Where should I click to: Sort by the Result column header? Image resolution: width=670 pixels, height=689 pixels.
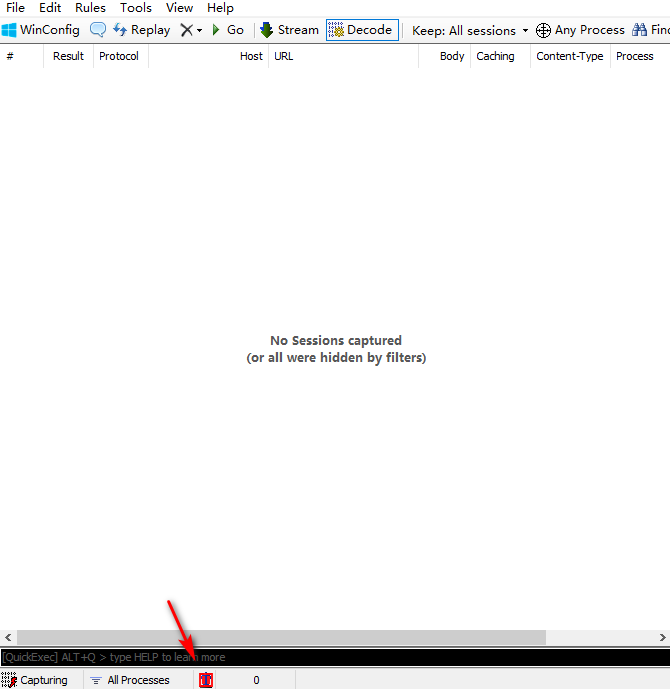click(68, 56)
